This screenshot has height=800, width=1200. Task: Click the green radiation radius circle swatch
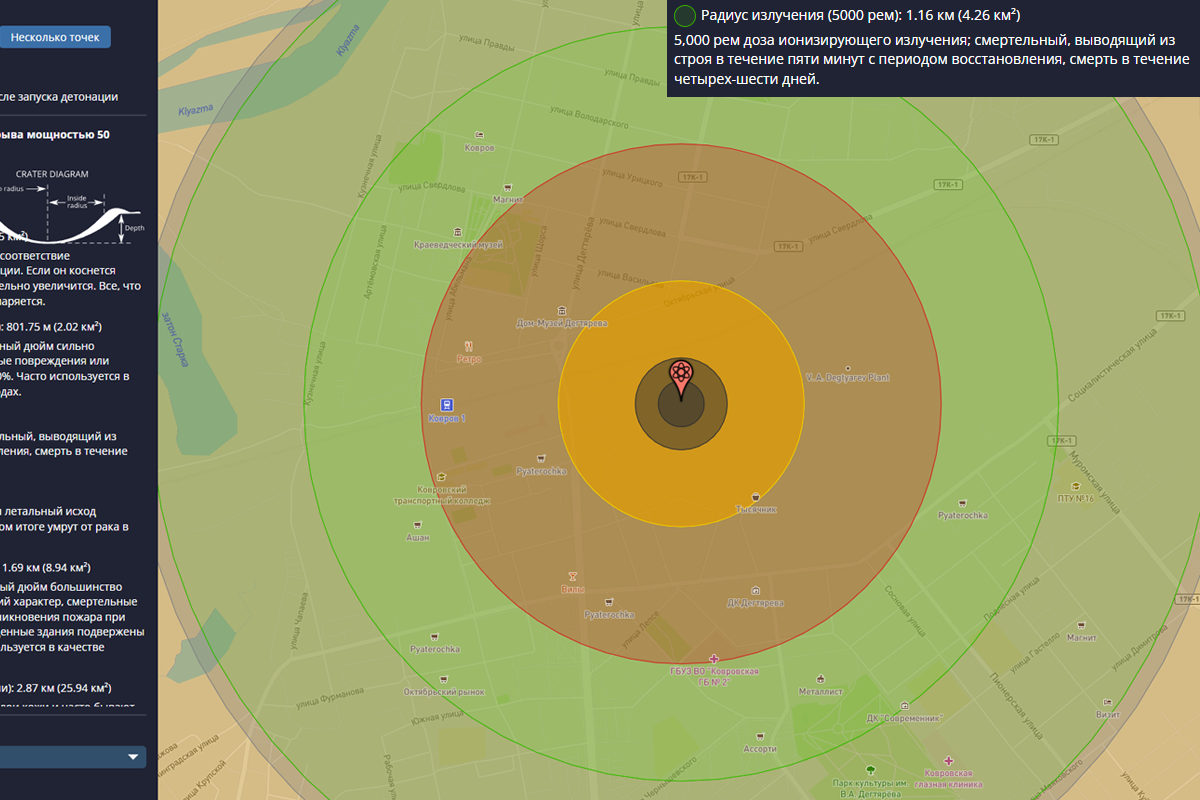(x=685, y=15)
